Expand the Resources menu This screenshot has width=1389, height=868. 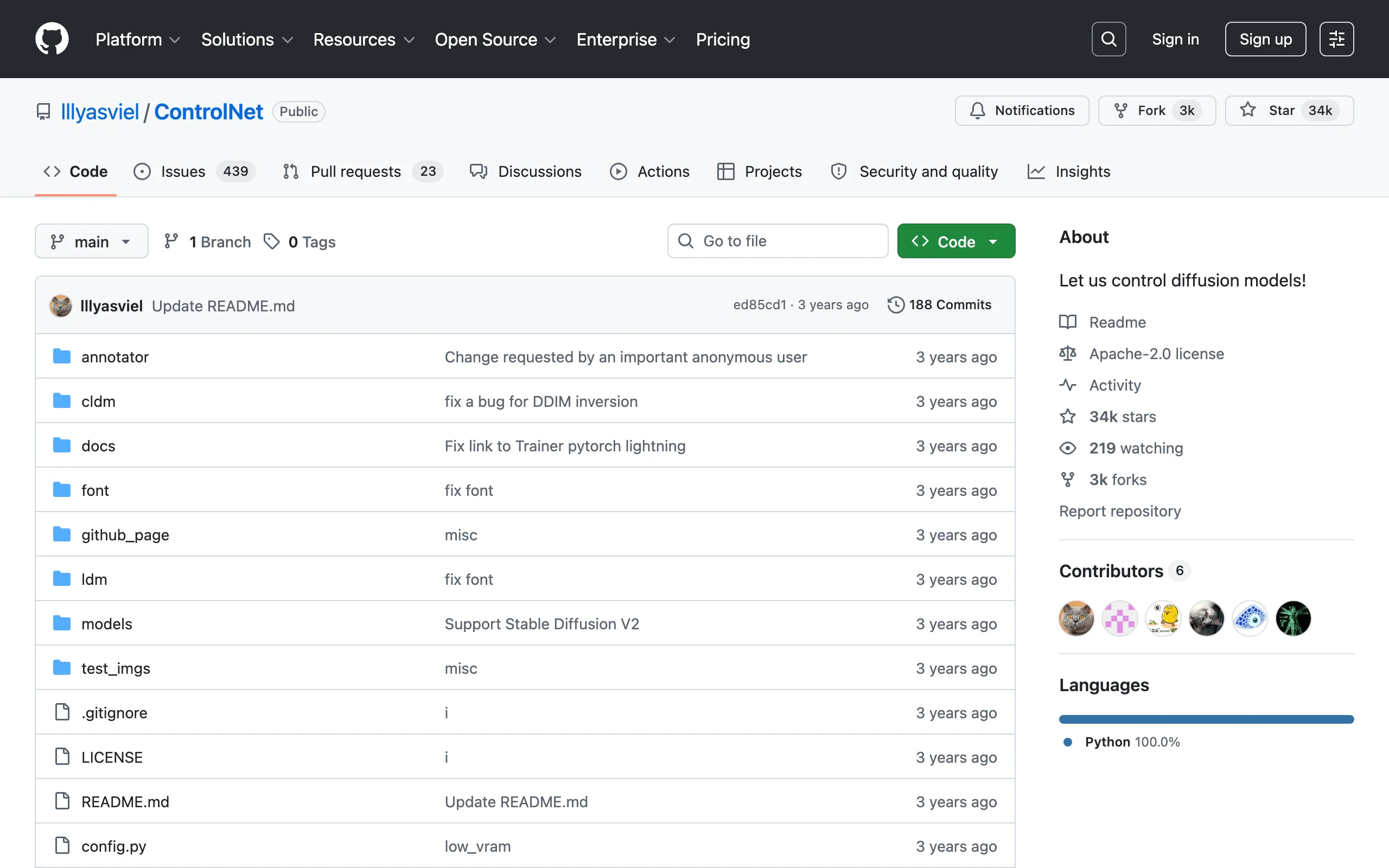[364, 39]
